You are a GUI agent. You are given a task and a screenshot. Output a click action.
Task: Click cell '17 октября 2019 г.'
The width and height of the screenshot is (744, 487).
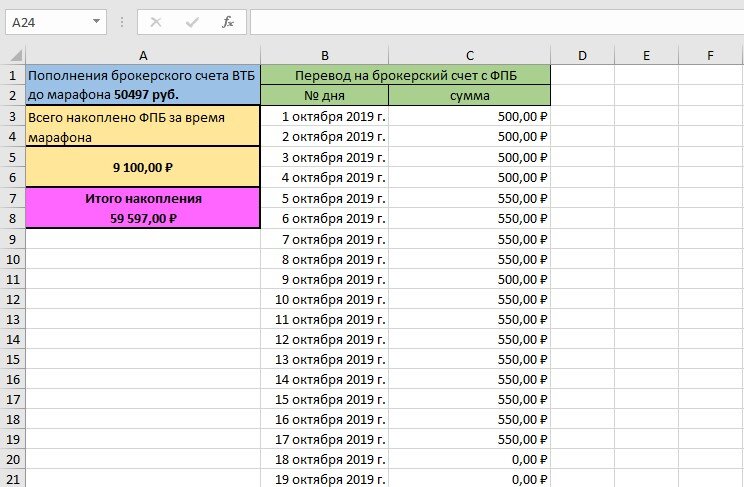click(x=325, y=440)
